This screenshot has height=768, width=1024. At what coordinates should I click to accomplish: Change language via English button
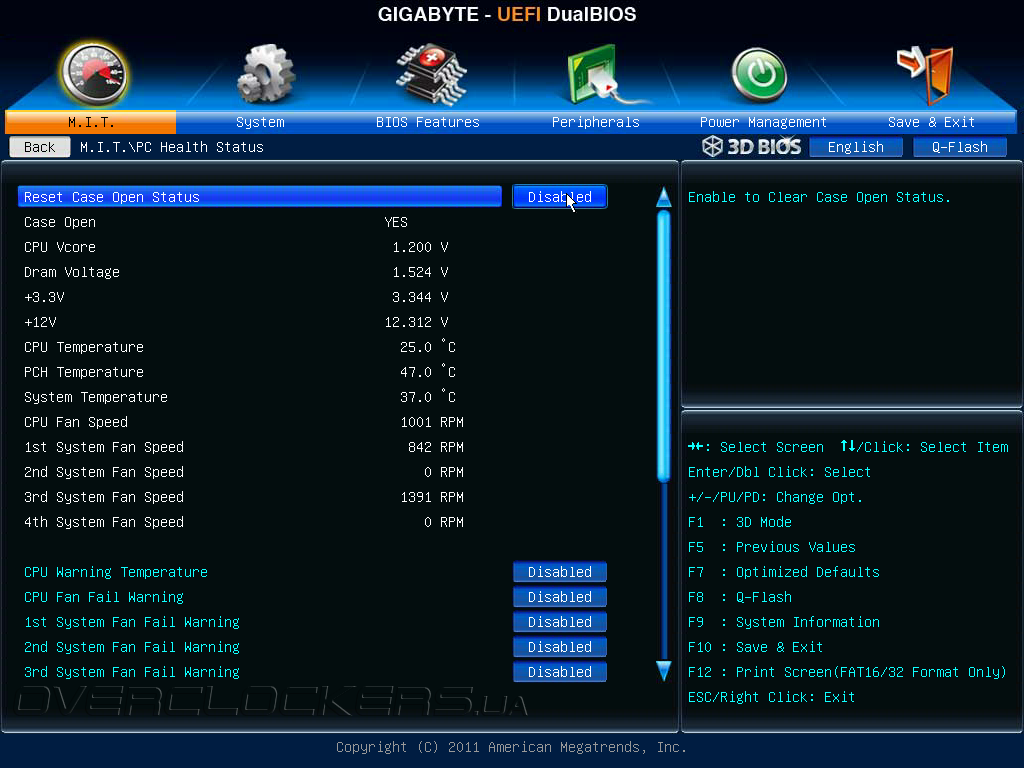pos(856,147)
